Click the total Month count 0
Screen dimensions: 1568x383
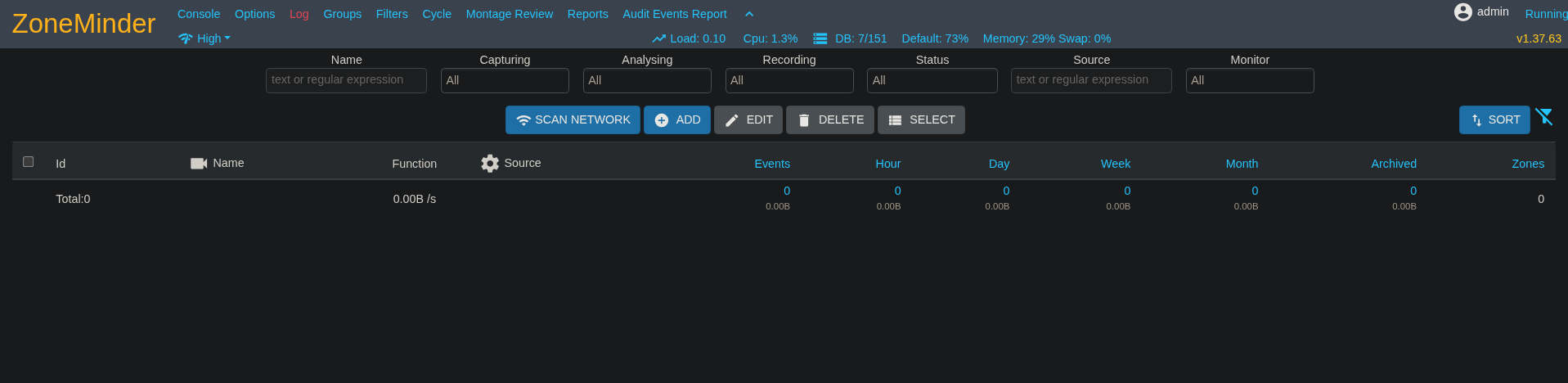click(x=1255, y=191)
